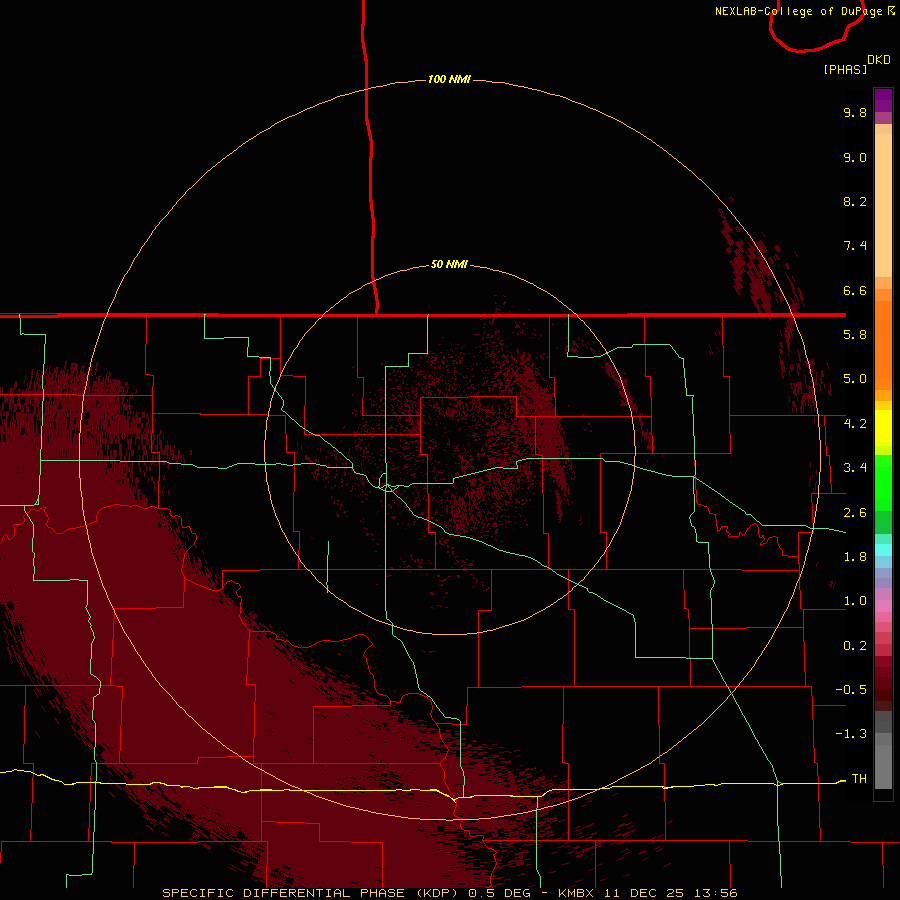
Task: Pick the light peach band on the color scale
Action: pyautogui.click(x=883, y=205)
